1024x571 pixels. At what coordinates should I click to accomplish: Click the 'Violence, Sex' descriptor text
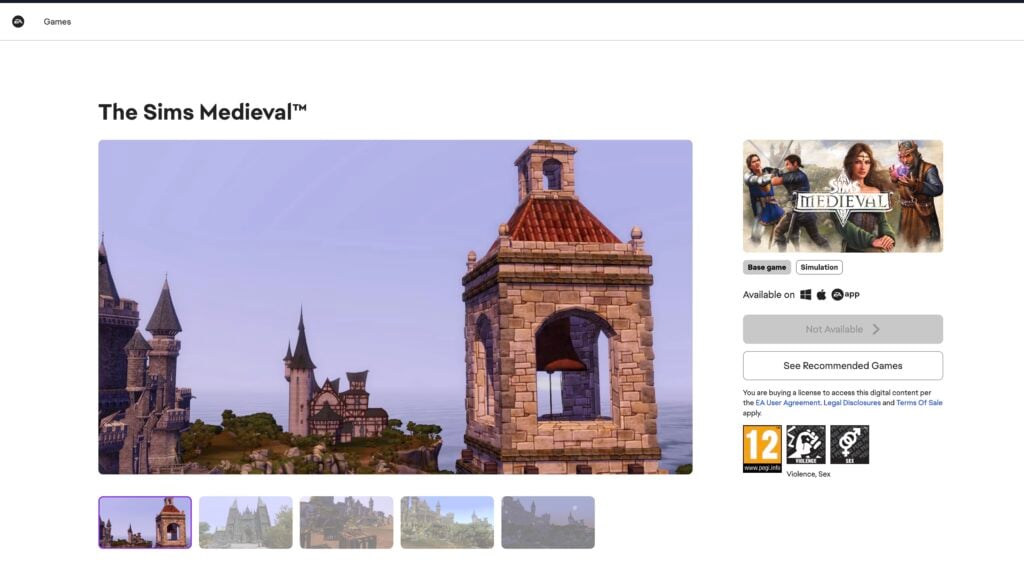(808, 474)
